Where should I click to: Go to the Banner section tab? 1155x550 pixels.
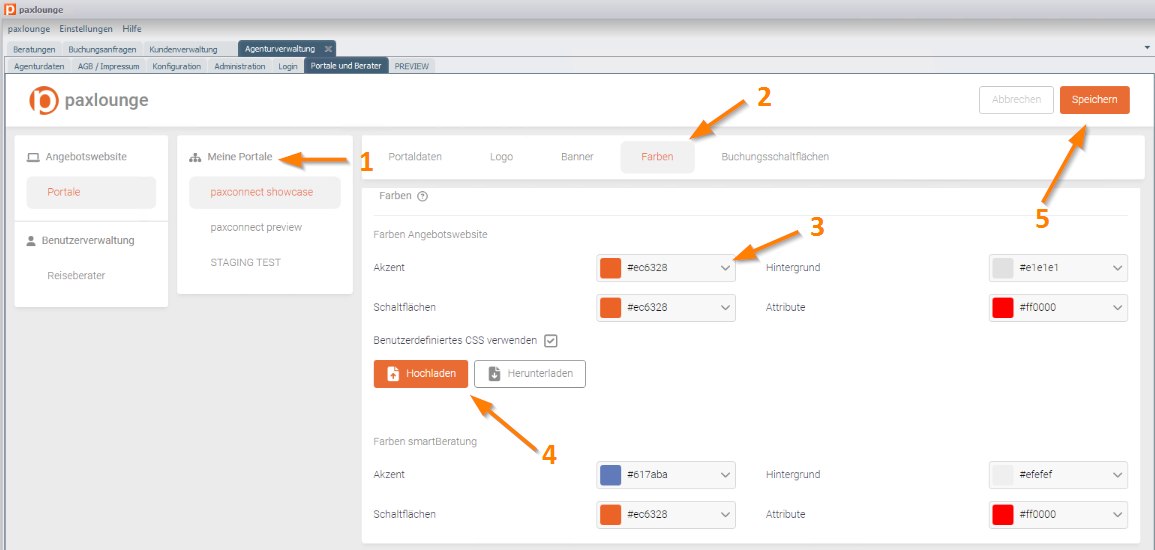point(578,157)
